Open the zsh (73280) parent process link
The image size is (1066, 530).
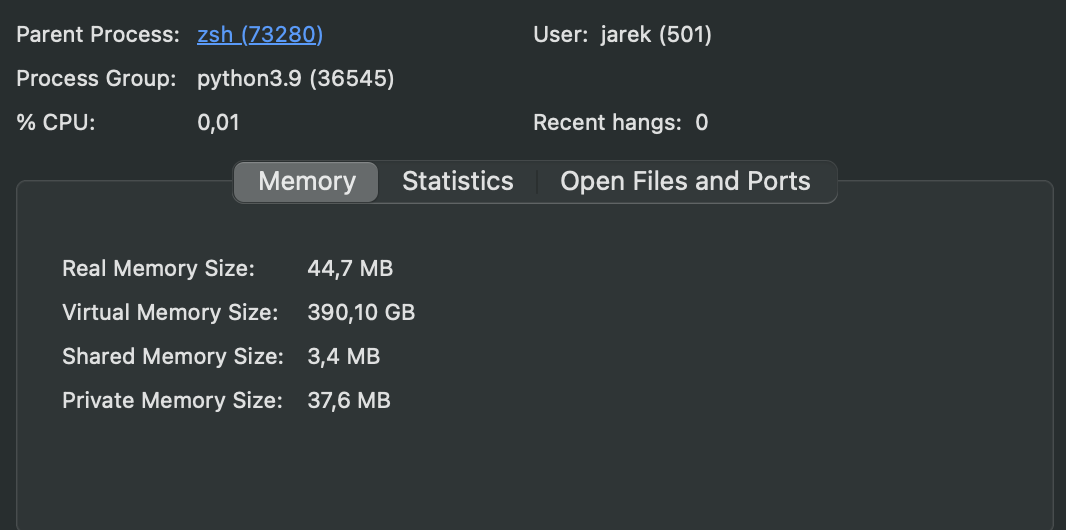pos(260,35)
